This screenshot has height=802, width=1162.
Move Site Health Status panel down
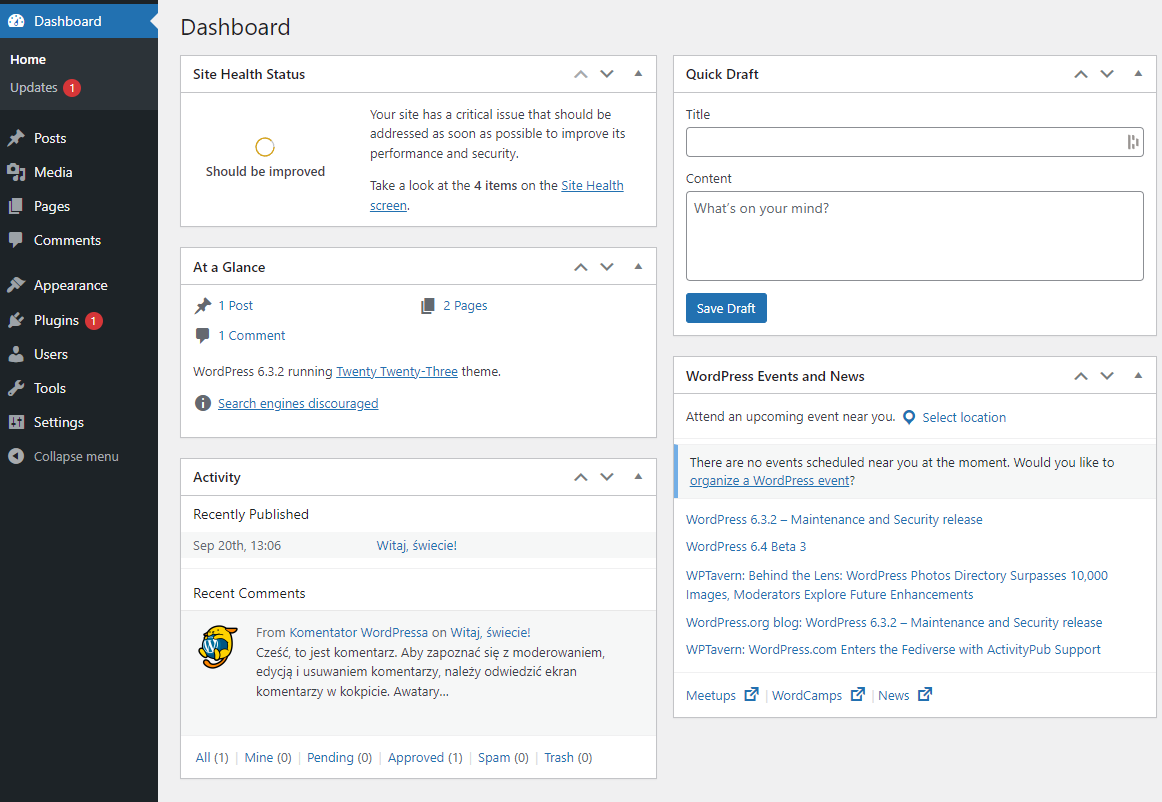click(607, 74)
